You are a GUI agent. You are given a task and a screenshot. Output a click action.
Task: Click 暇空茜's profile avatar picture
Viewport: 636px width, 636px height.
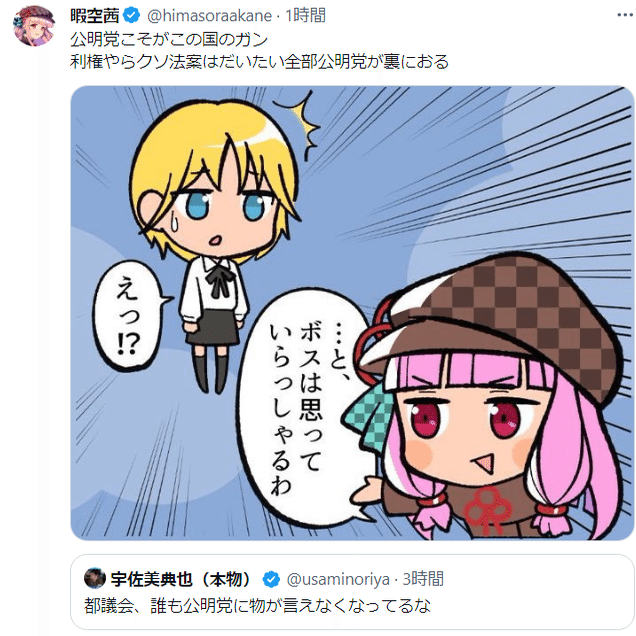point(34,26)
